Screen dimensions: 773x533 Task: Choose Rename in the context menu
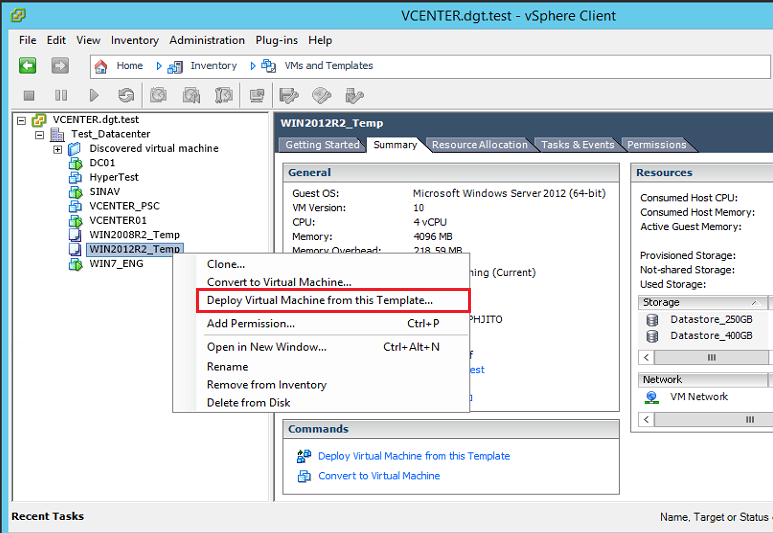click(321, 367)
